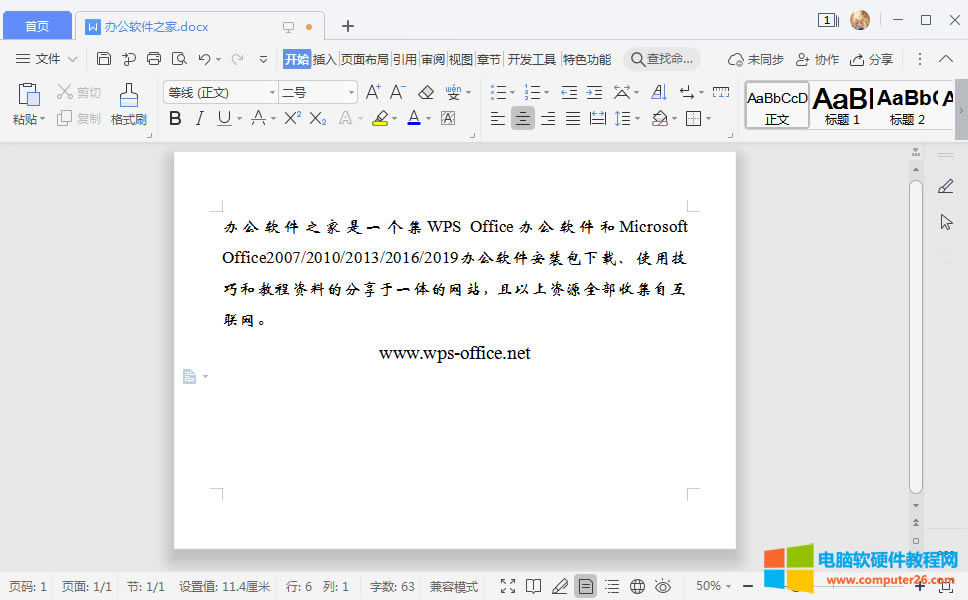968x600 pixels.
Task: Toggle underline on selected text
Action: 222,118
